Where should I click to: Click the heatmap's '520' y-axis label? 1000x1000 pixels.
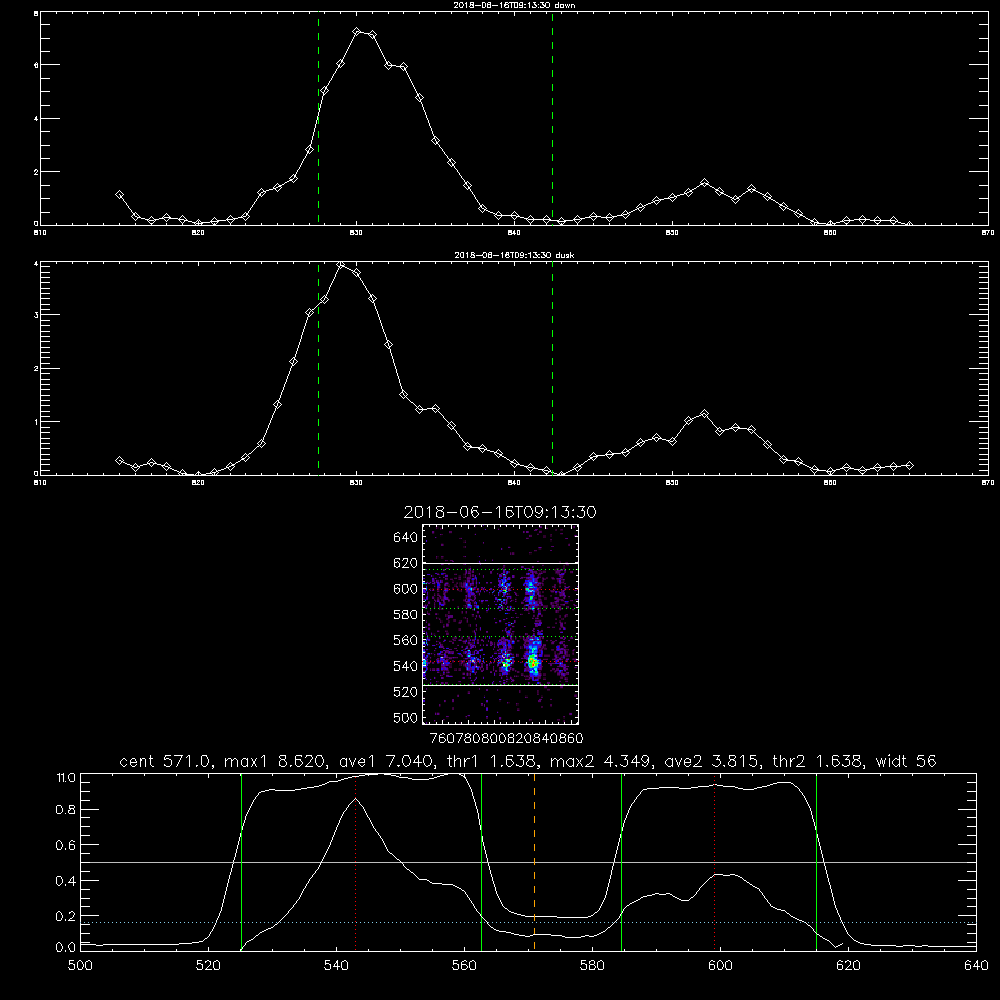pos(406,692)
